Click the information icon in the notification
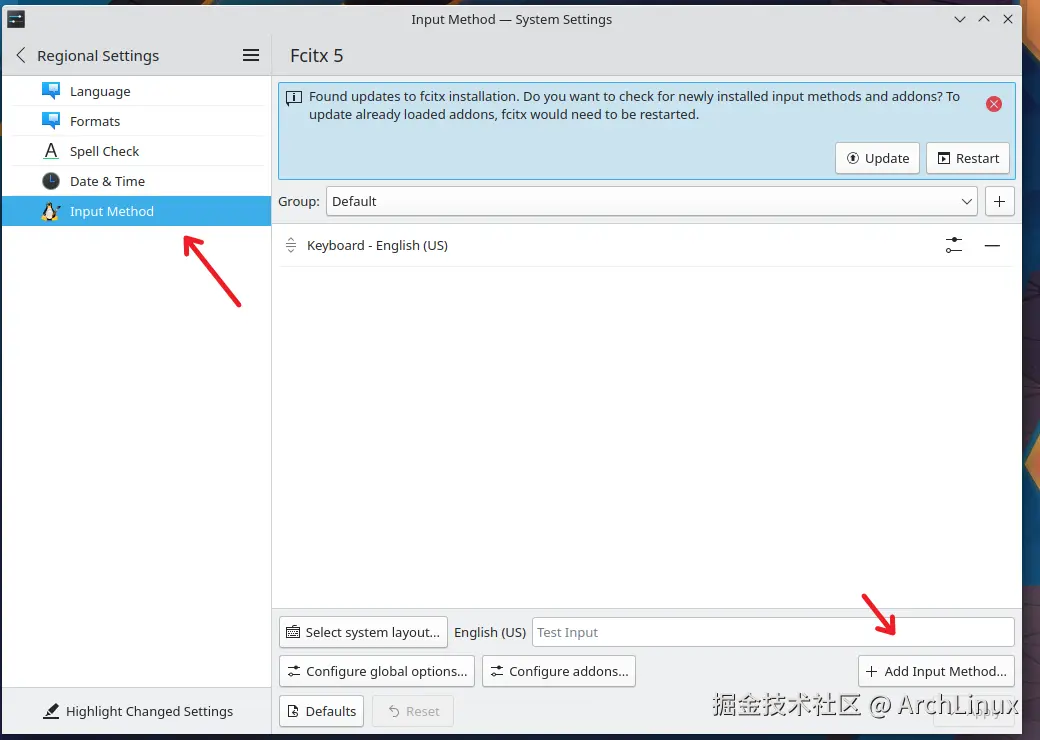Screen dimensions: 1040x740 294,98
